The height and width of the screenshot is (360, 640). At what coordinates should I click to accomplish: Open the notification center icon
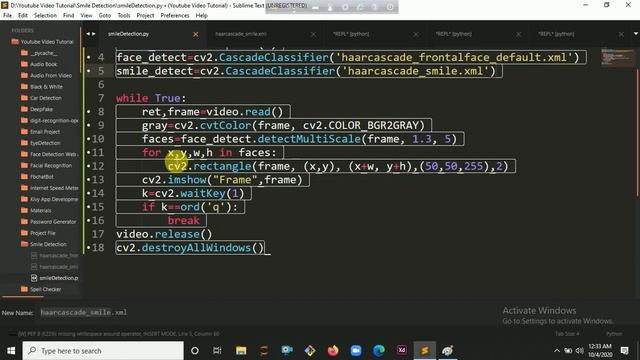(x=624, y=351)
